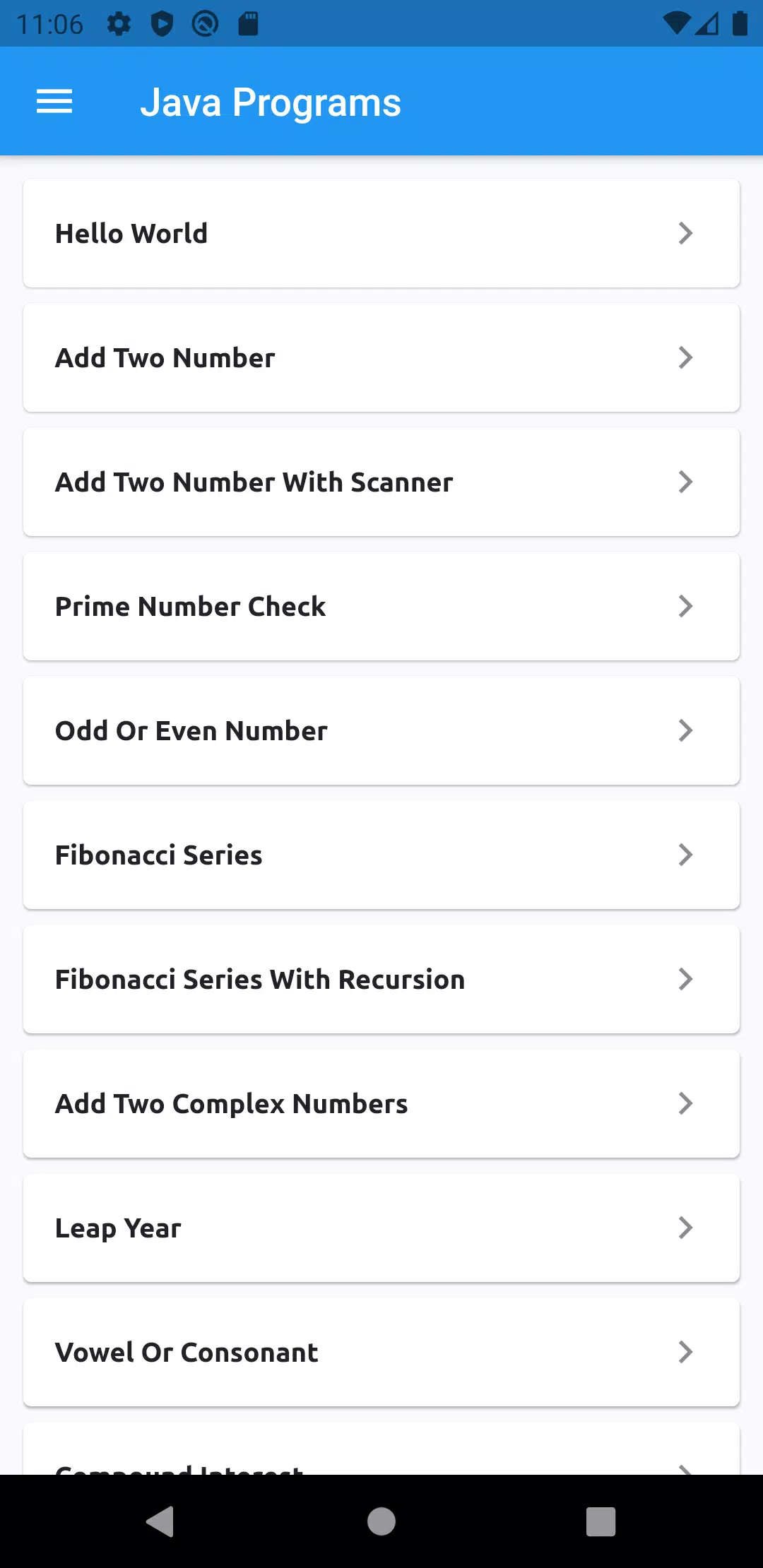Tap the Java Programs title
Screen dimensions: 763x1568
271,103
